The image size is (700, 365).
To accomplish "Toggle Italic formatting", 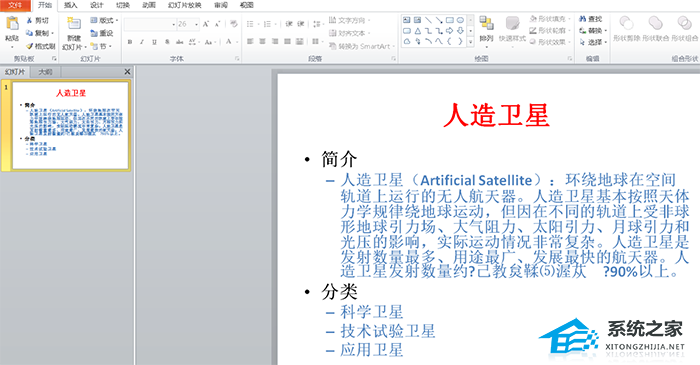I will click(x=142, y=42).
